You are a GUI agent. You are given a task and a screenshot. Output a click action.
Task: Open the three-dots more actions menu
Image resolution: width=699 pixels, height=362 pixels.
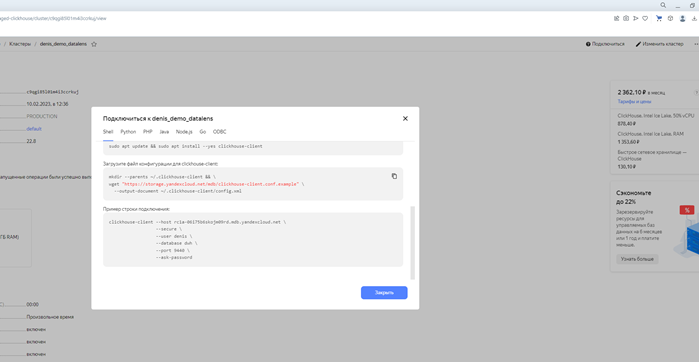(696, 44)
